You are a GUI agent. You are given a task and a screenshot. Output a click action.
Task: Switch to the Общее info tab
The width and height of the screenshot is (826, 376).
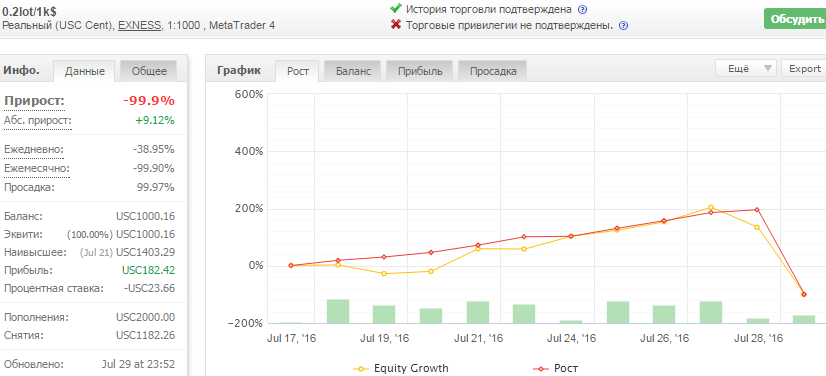coord(149,71)
